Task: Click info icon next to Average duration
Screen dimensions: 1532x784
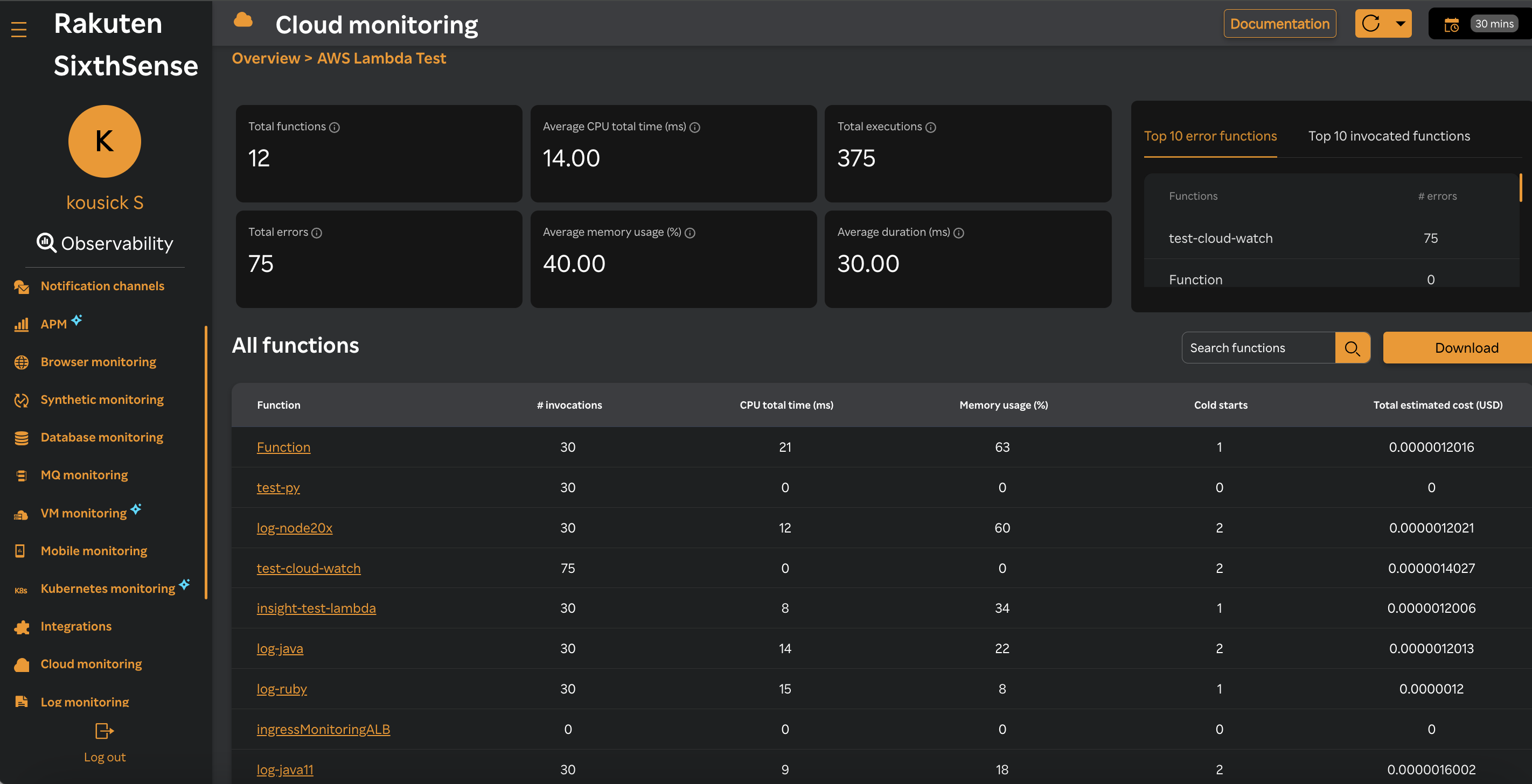Action: (x=958, y=233)
